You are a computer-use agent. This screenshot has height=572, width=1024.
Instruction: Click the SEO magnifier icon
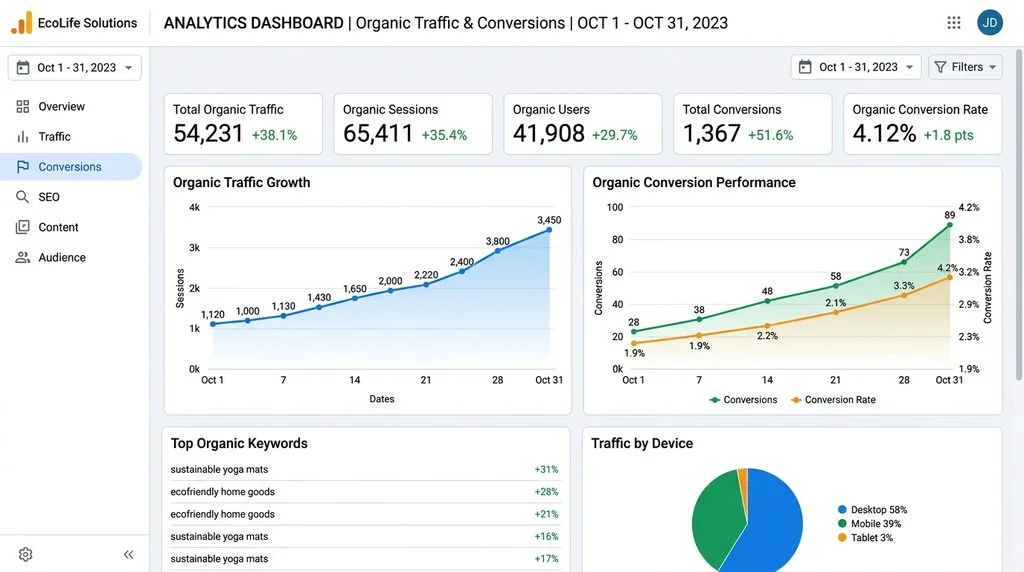[23, 197]
